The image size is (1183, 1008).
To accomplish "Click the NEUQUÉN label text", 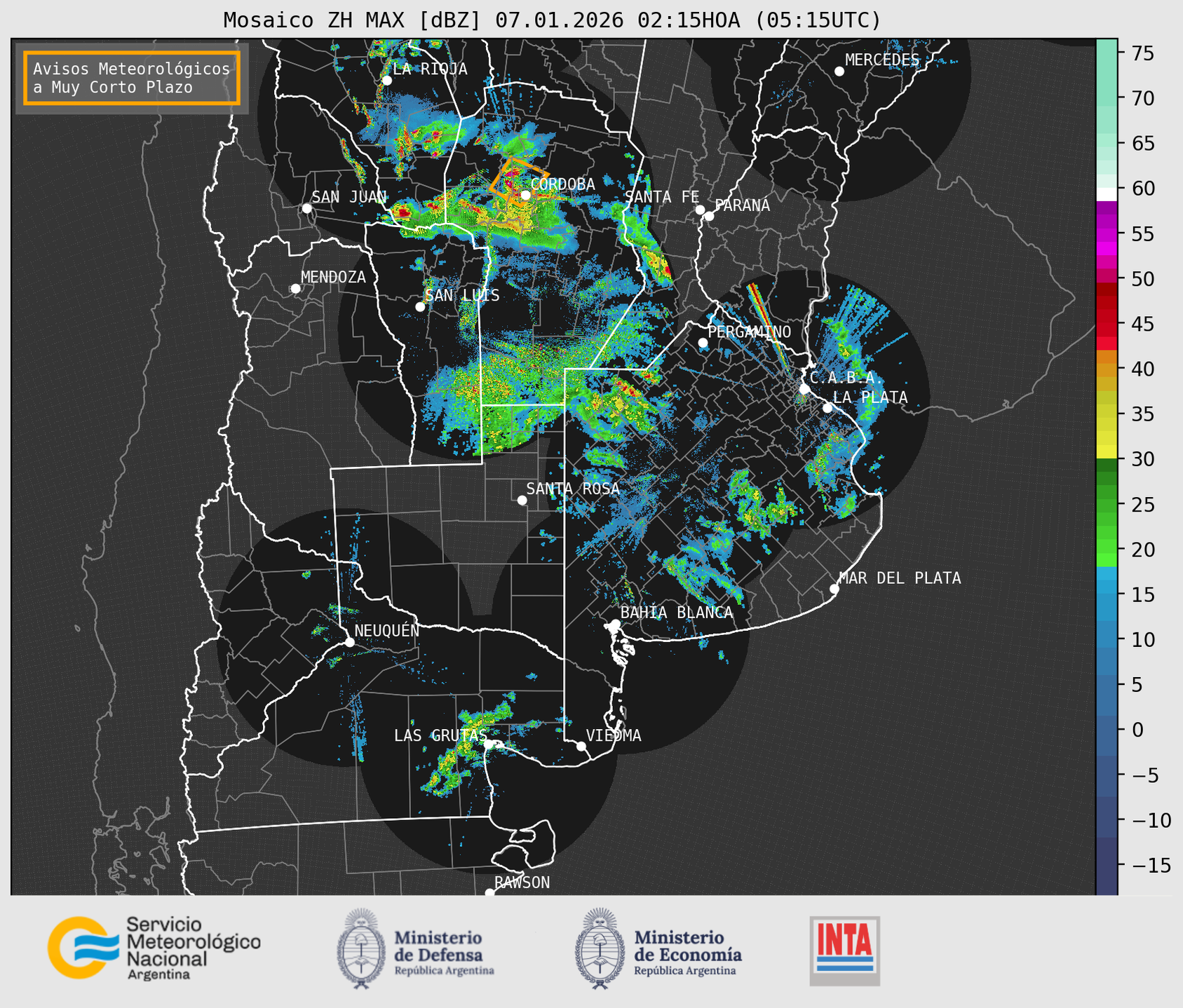I will point(386,631).
